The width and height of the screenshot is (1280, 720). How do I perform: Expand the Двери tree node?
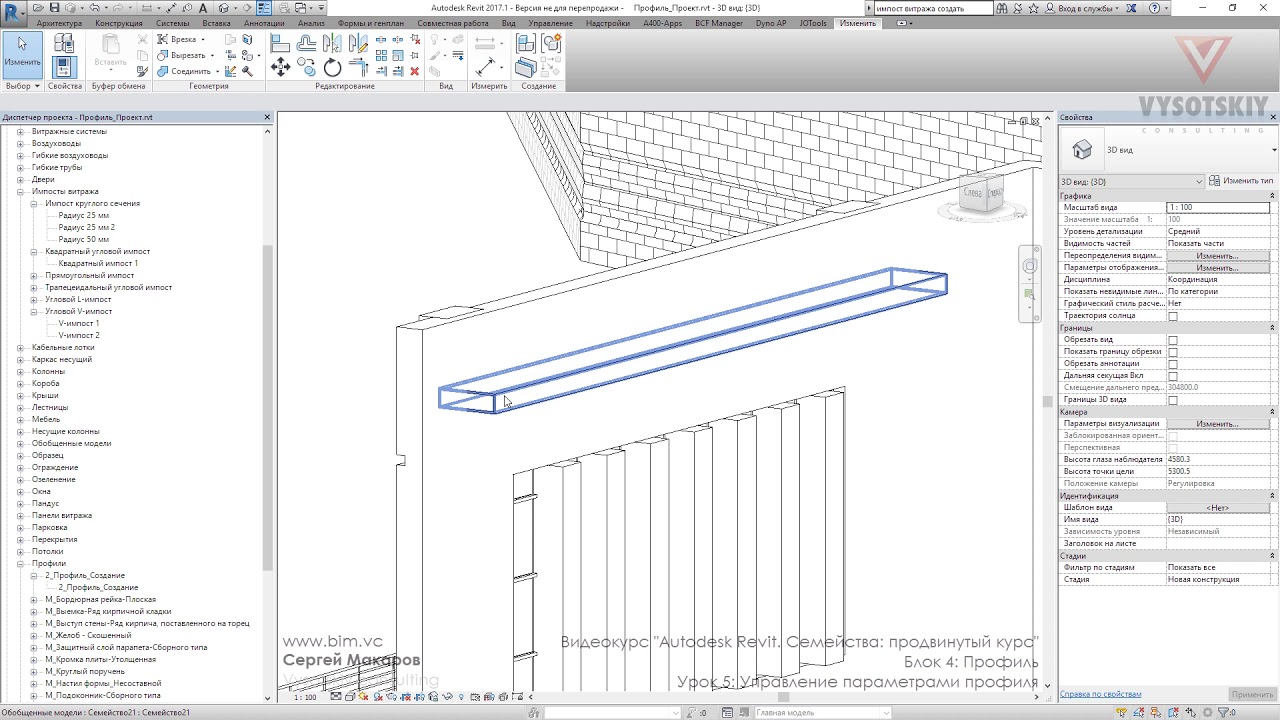(20, 180)
